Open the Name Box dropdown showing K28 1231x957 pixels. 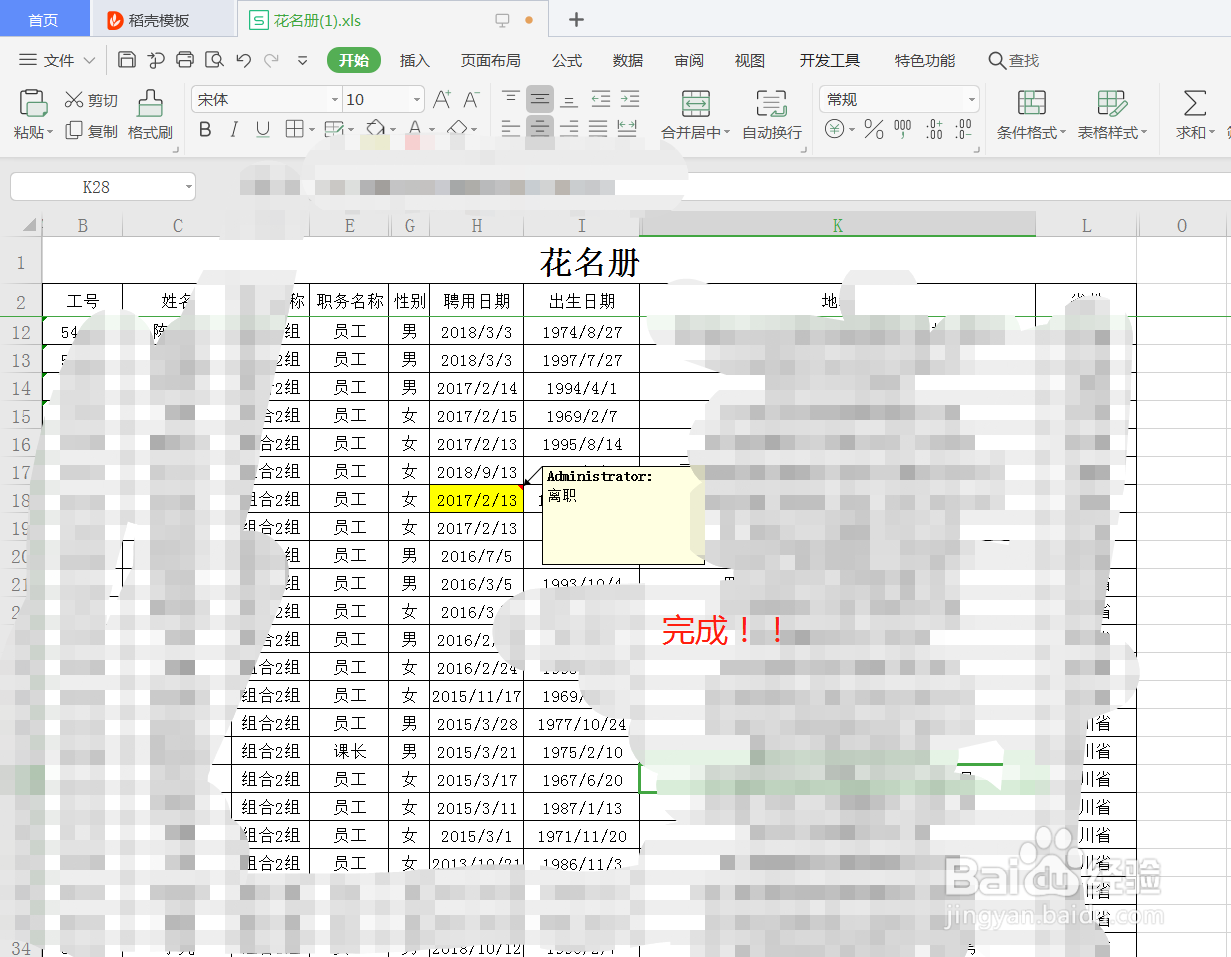click(189, 187)
